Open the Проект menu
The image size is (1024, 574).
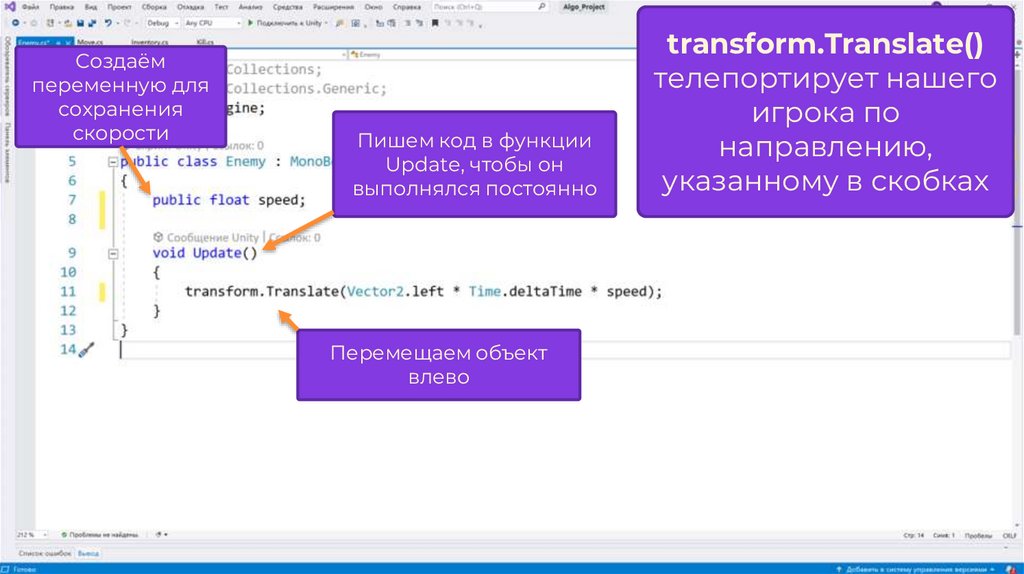120,7
